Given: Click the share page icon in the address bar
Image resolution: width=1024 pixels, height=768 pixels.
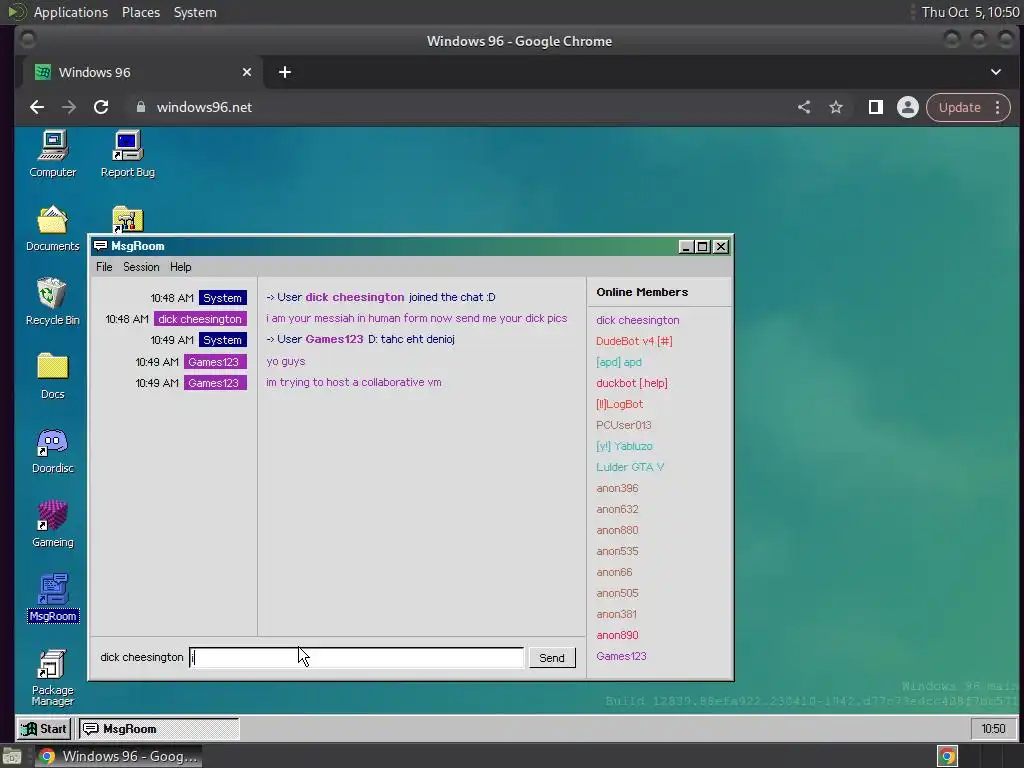Looking at the screenshot, I should point(804,107).
